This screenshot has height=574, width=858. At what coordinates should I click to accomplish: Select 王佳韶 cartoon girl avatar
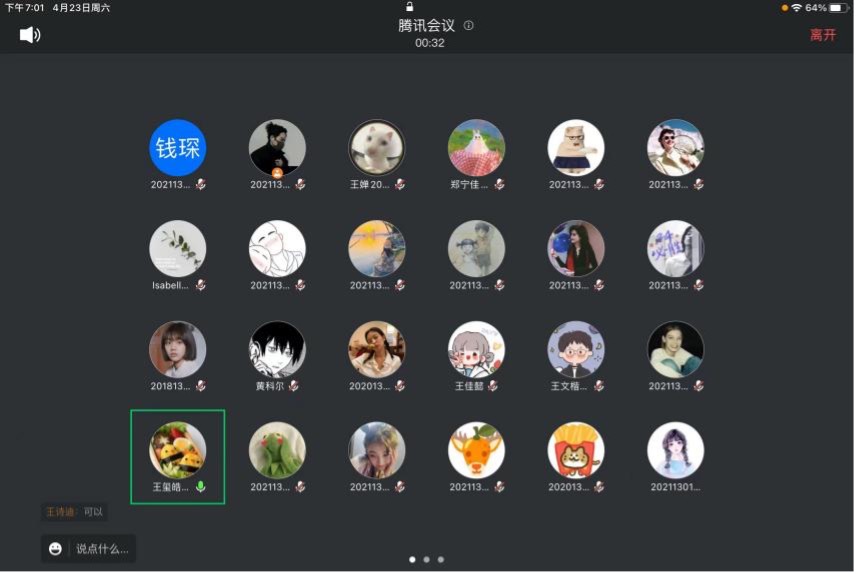(476, 349)
